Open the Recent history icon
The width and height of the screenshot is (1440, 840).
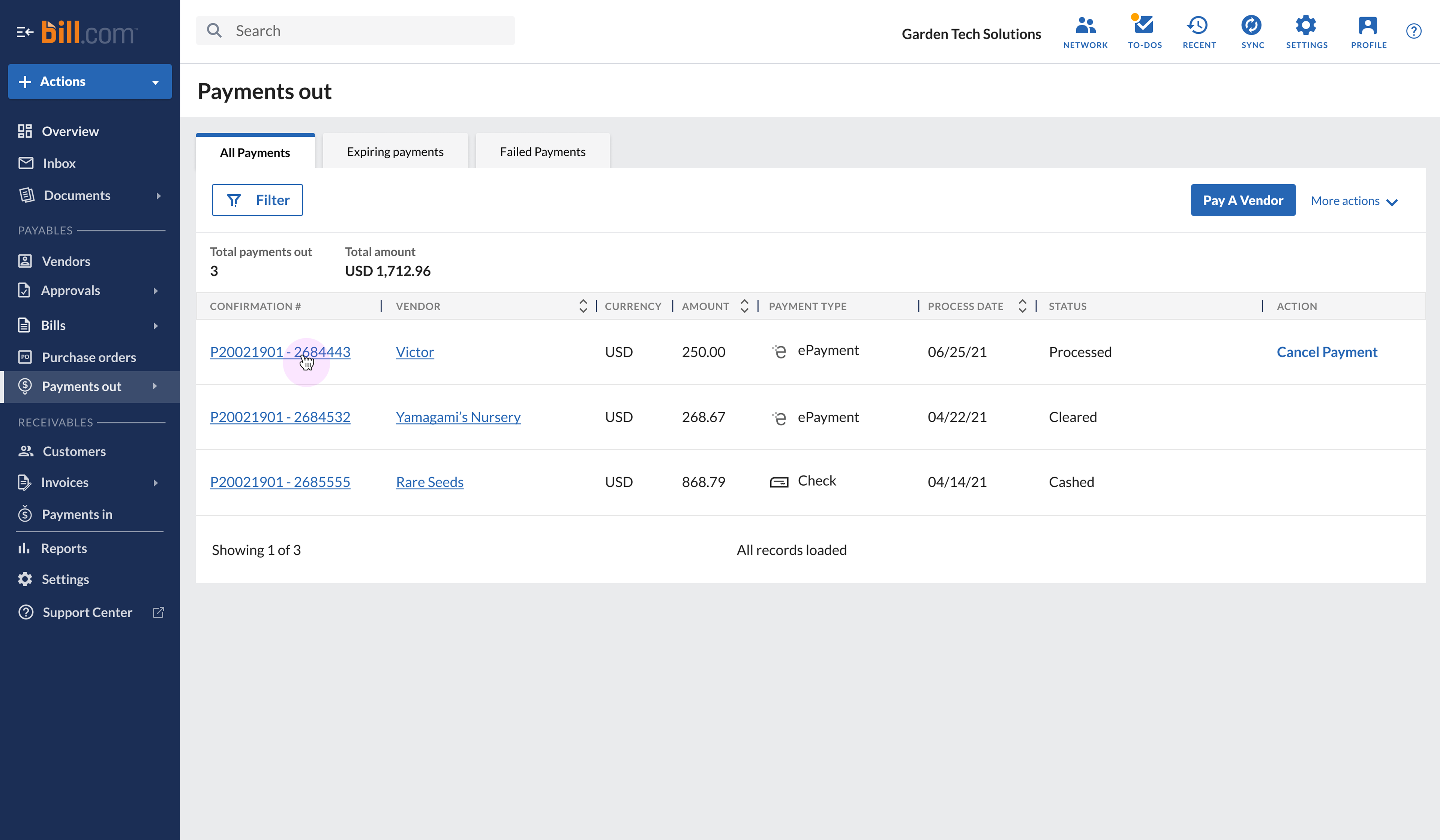click(1199, 32)
